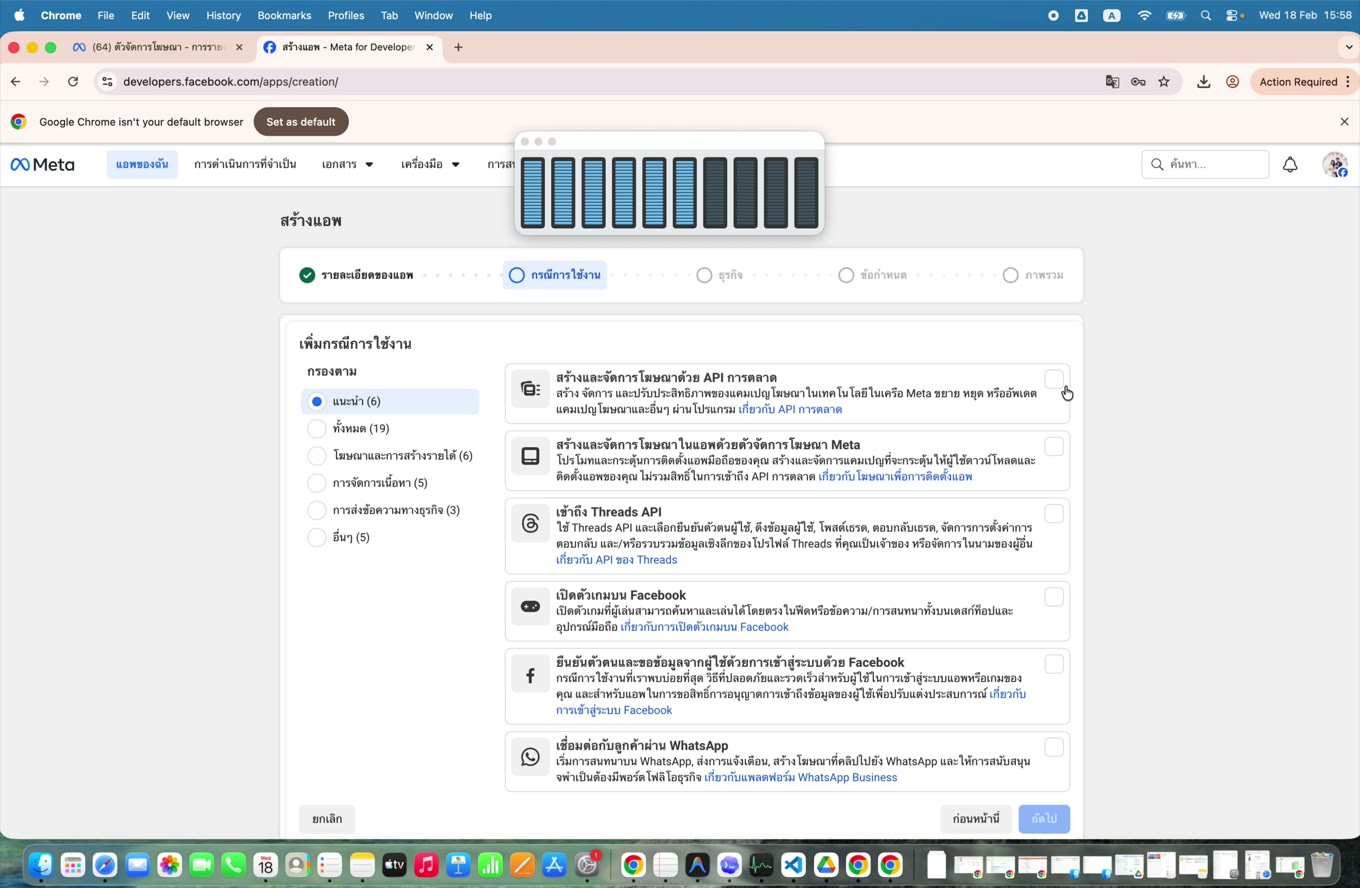The image size is (1360, 888).
Task: Check the Threads API checkbox
Action: click(1054, 514)
